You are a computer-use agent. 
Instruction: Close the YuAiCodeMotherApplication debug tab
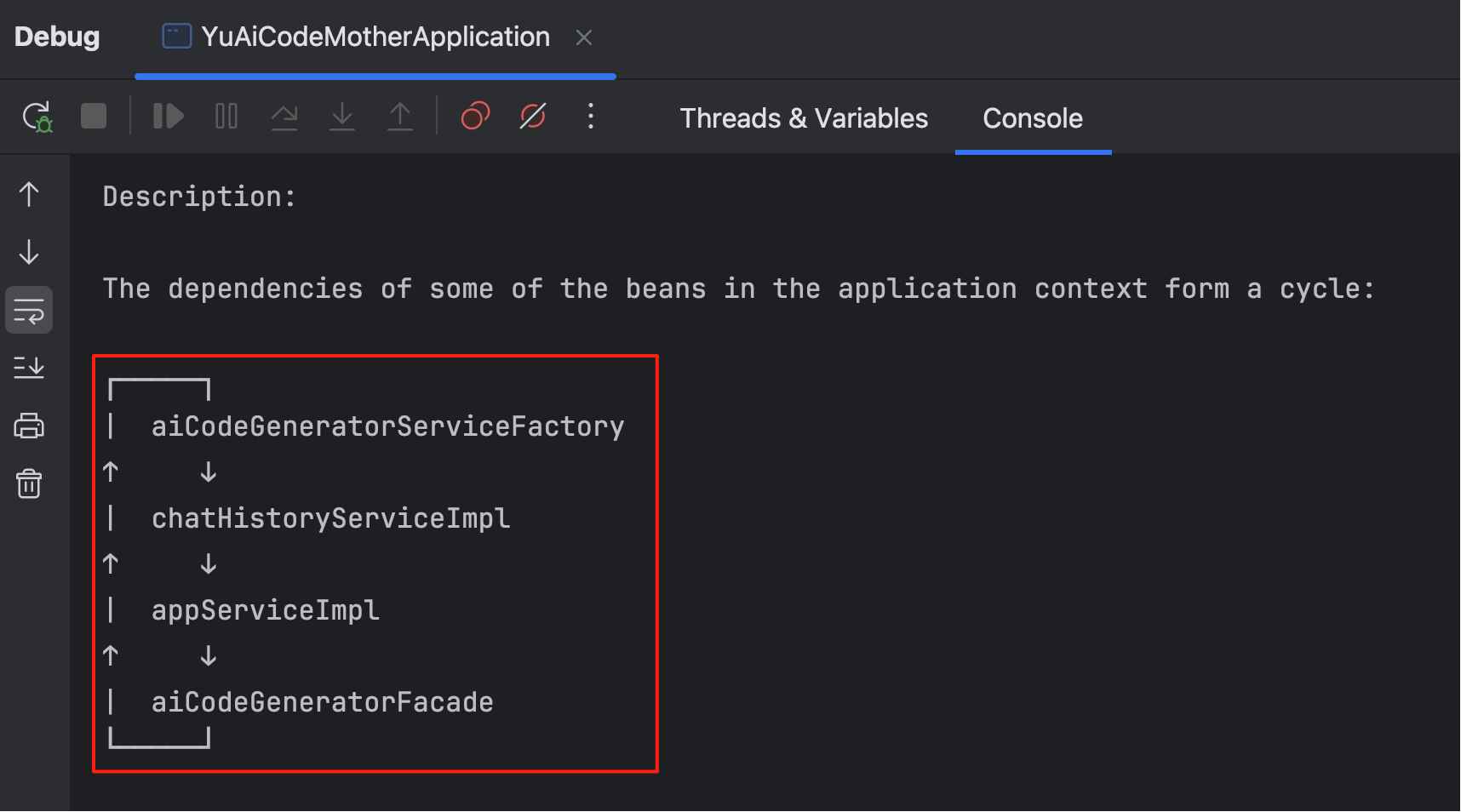tap(584, 37)
